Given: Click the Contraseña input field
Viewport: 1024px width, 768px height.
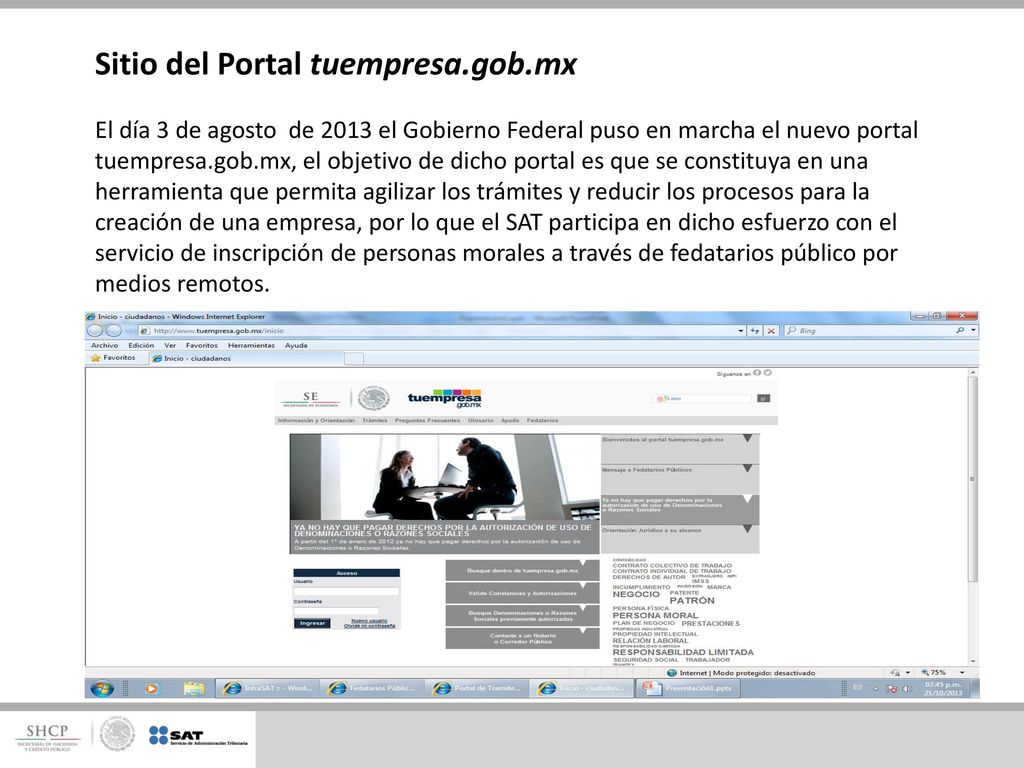Looking at the screenshot, I should coord(336,611).
